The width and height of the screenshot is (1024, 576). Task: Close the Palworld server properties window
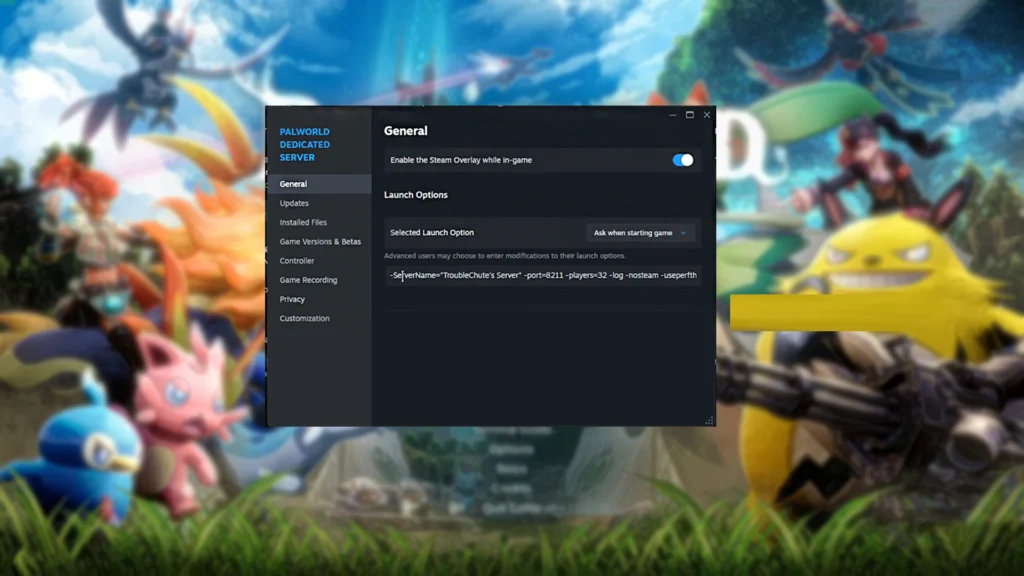point(707,115)
